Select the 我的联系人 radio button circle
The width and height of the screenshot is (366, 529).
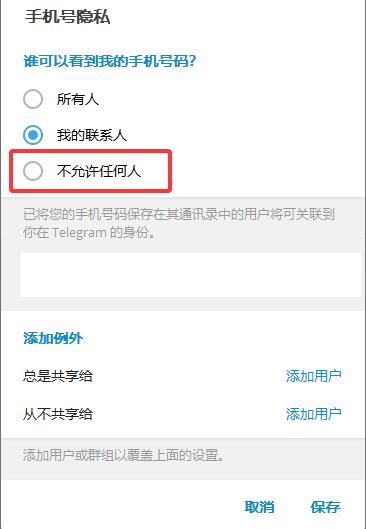point(33,135)
